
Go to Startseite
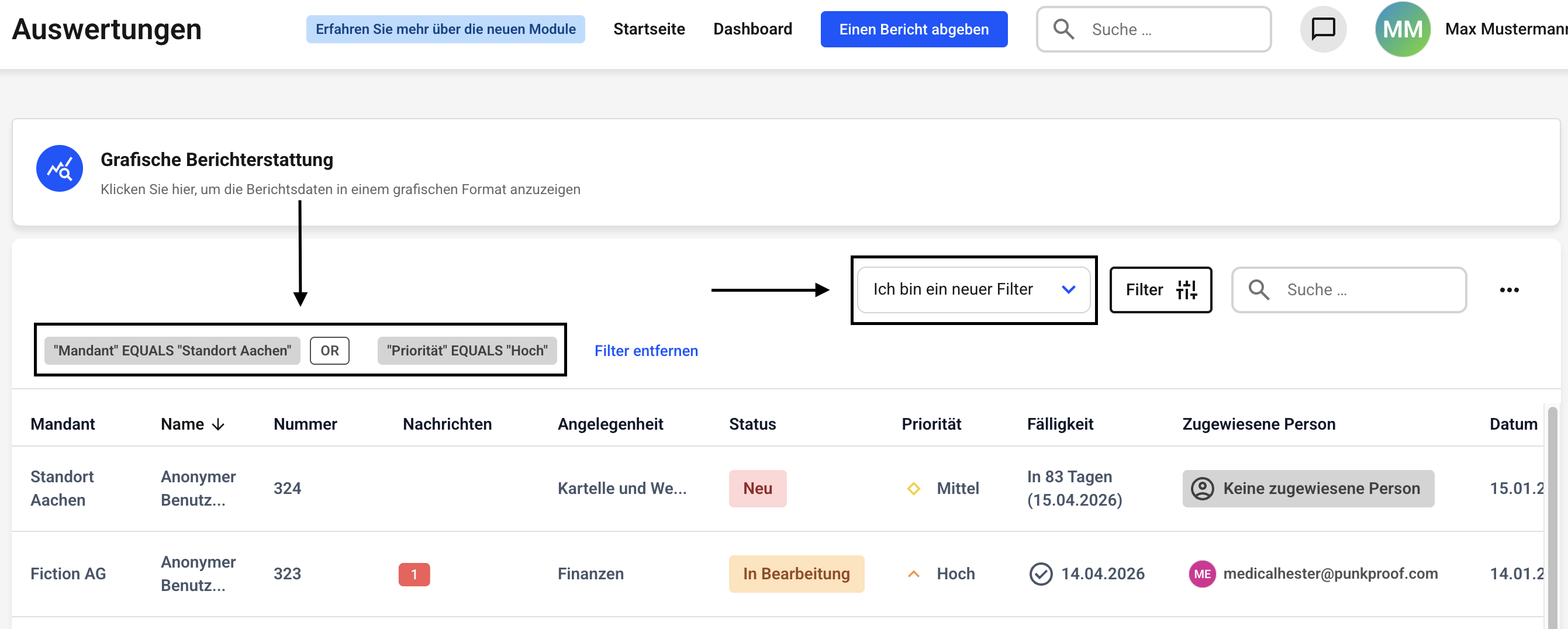click(649, 29)
